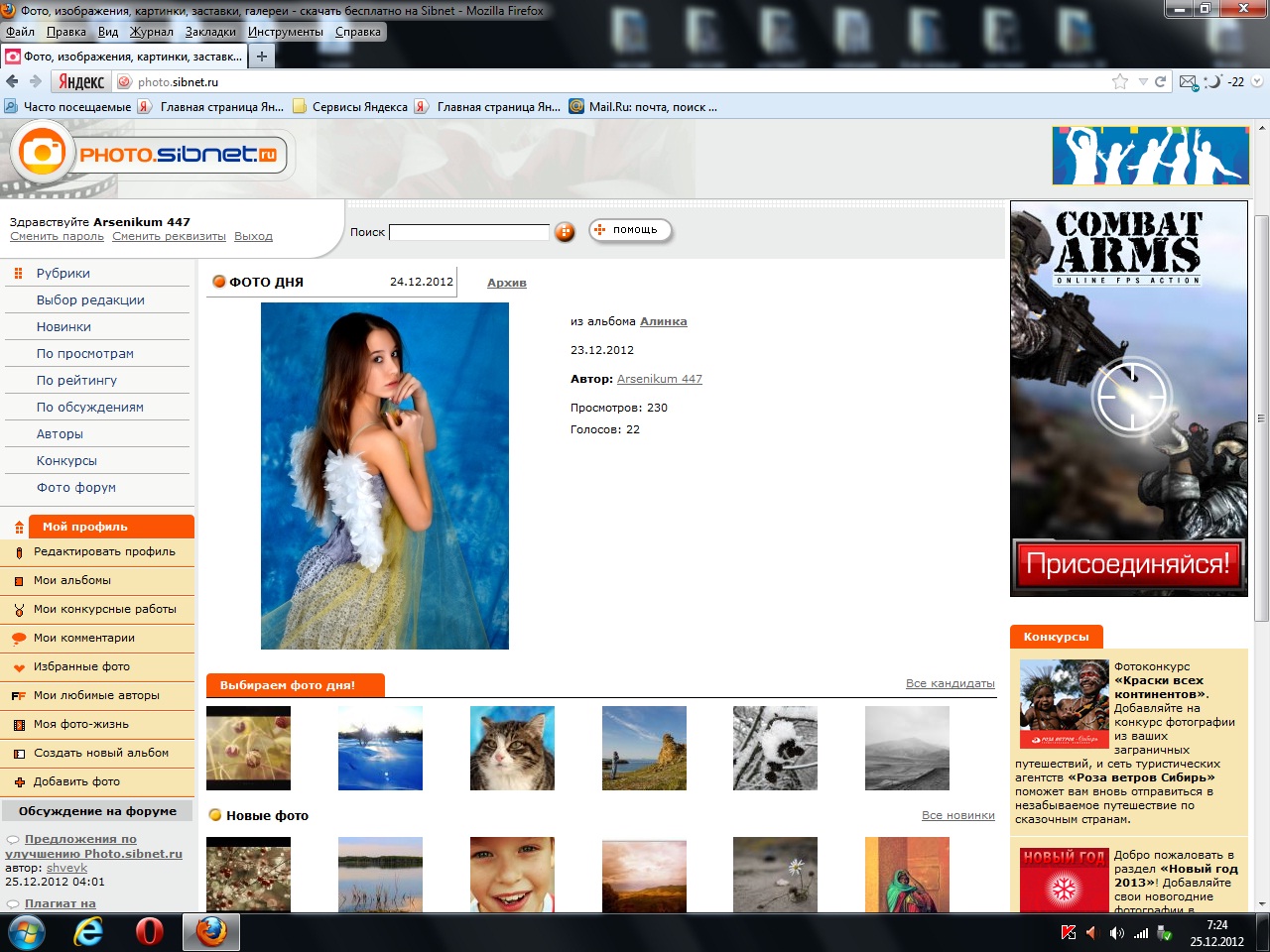Click the film icon beside Моя фото-жизнь

(19, 725)
